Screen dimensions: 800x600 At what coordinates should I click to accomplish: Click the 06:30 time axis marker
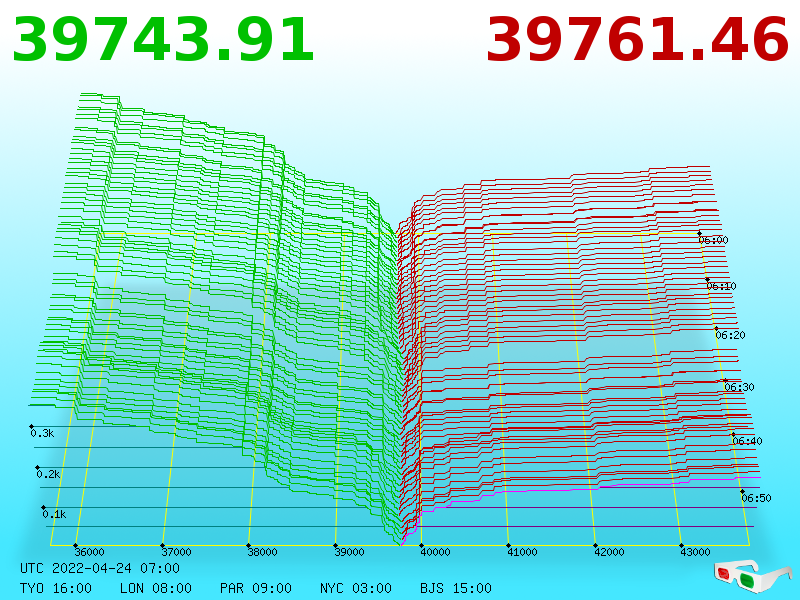739,387
